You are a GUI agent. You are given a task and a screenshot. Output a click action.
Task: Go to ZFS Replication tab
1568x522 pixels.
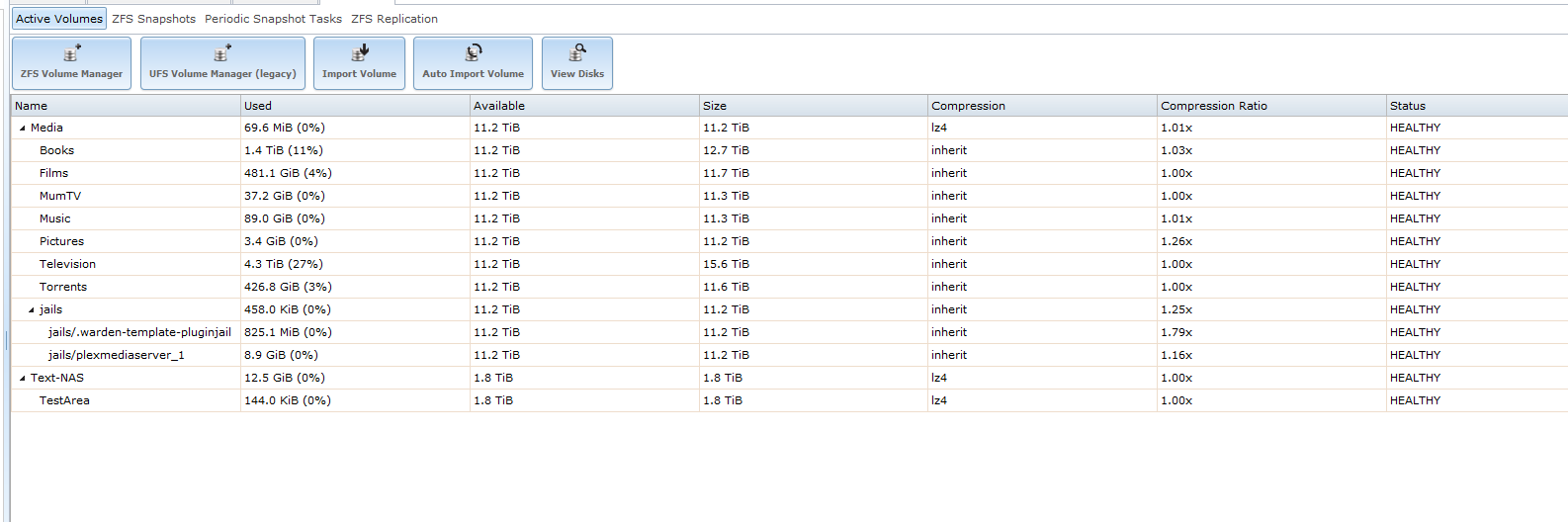(x=394, y=19)
